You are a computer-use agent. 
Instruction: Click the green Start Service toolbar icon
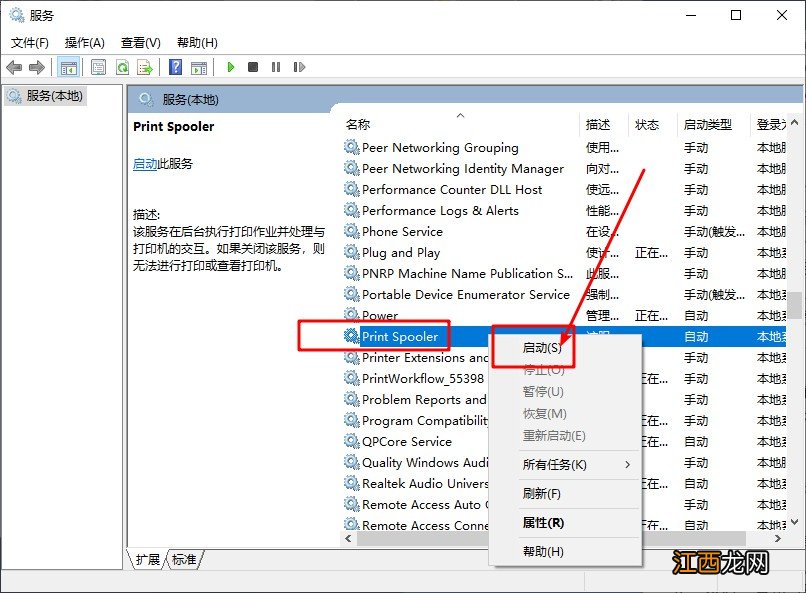[231, 67]
